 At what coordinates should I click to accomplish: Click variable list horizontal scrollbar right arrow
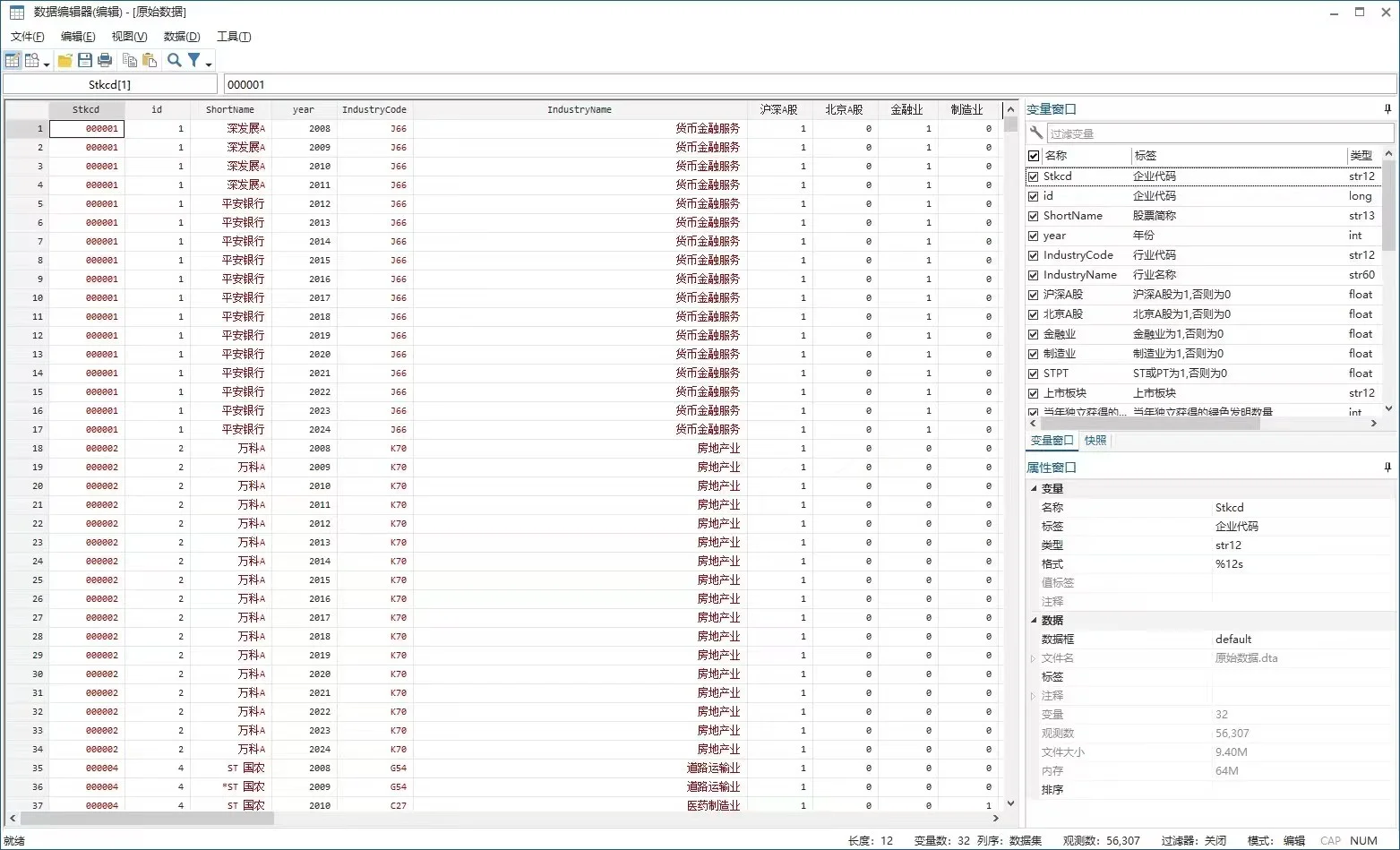[1374, 424]
